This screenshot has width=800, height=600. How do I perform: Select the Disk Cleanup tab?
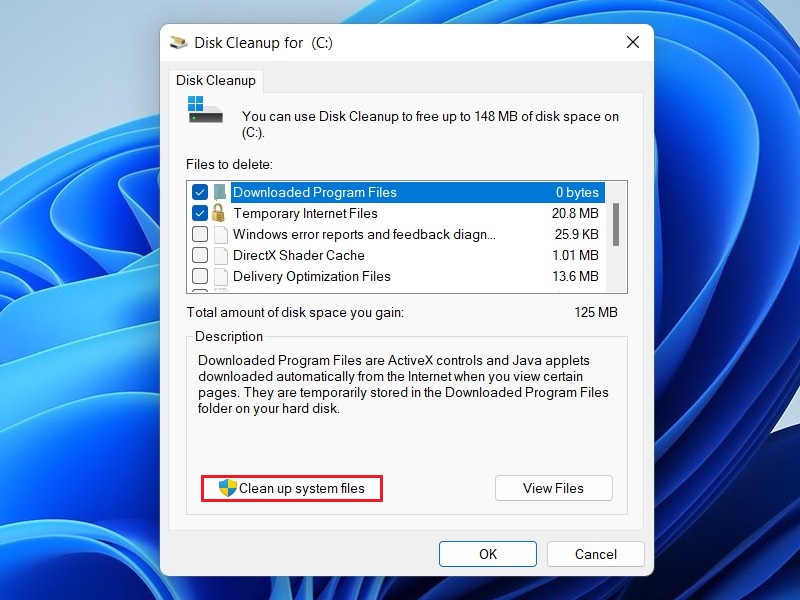click(216, 81)
